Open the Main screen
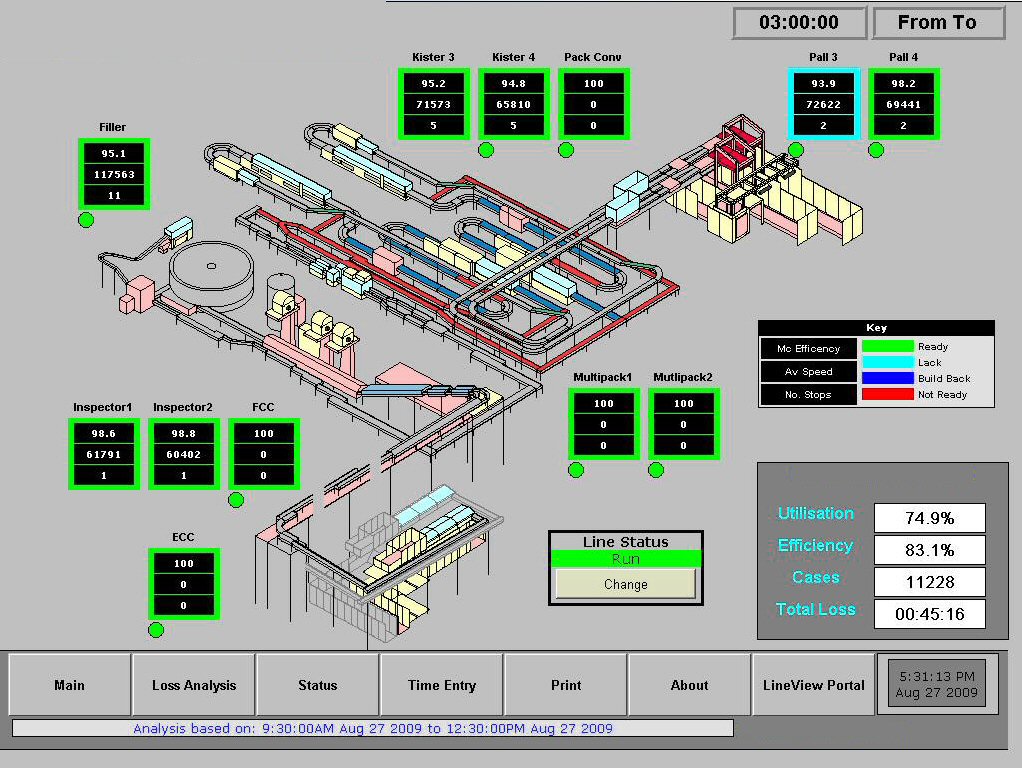Image resolution: width=1022 pixels, height=768 pixels. point(70,685)
